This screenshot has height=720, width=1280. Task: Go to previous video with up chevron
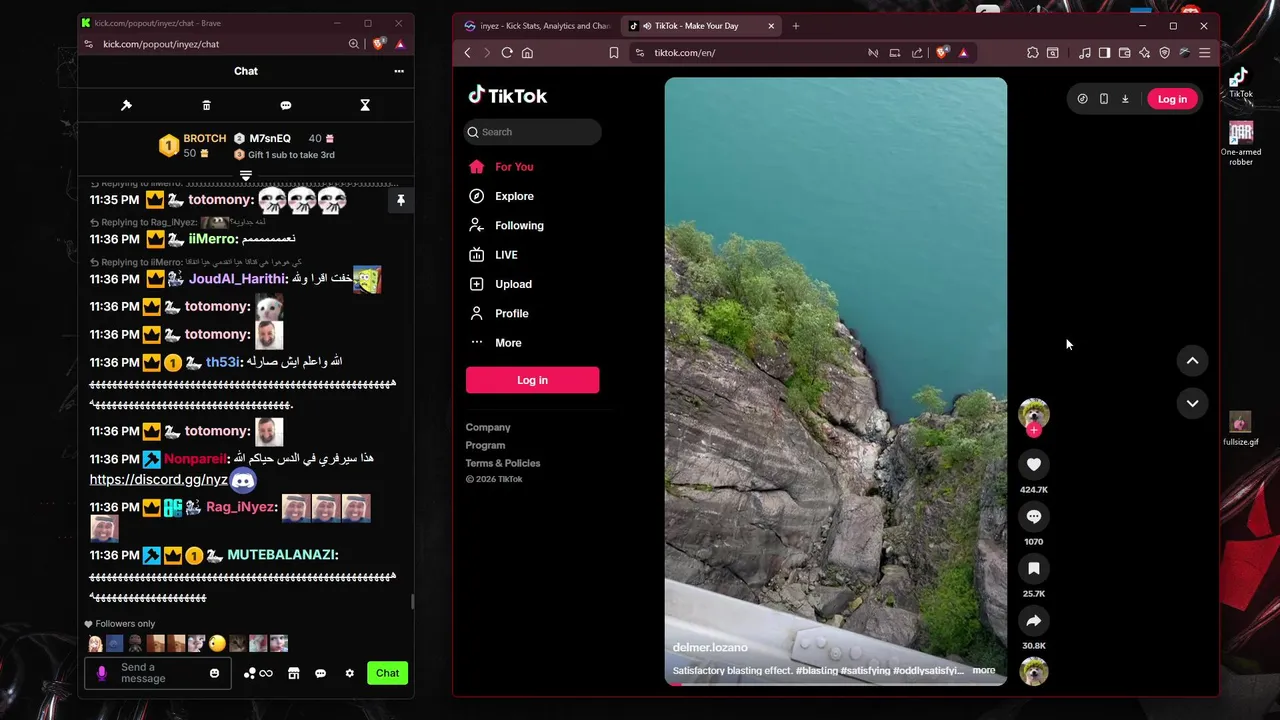click(1192, 360)
